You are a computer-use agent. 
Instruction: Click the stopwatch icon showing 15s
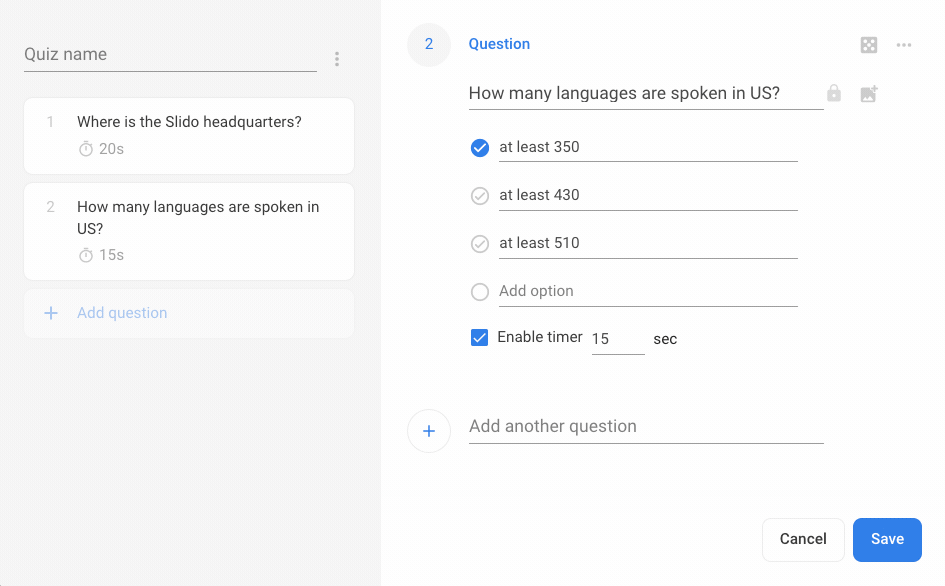86,254
